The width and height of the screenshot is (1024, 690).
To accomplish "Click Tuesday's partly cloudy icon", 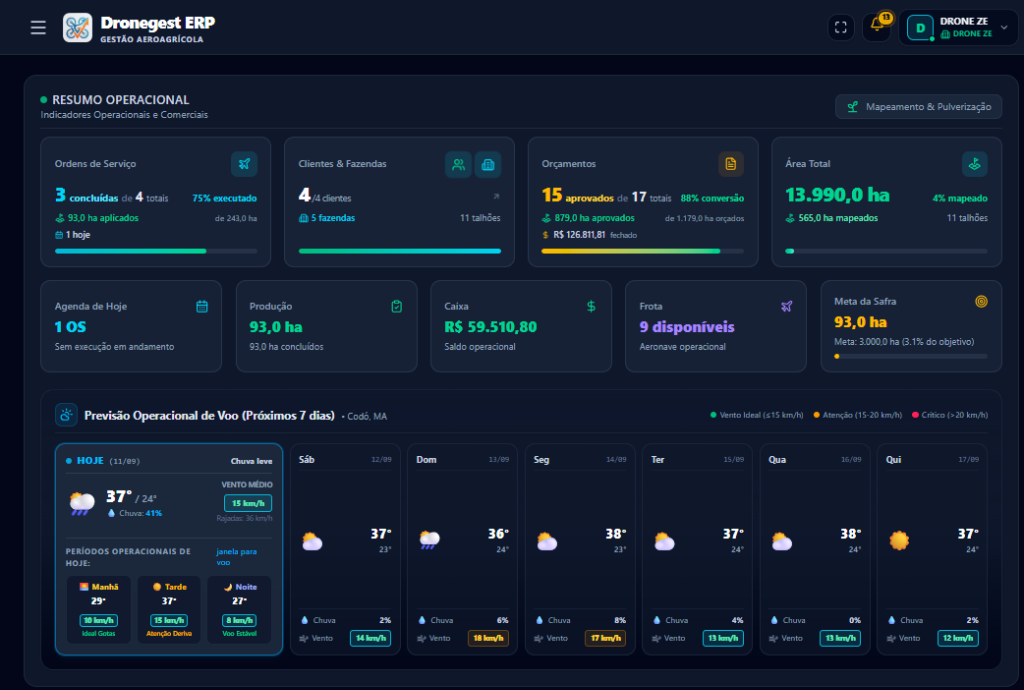I will tap(664, 541).
